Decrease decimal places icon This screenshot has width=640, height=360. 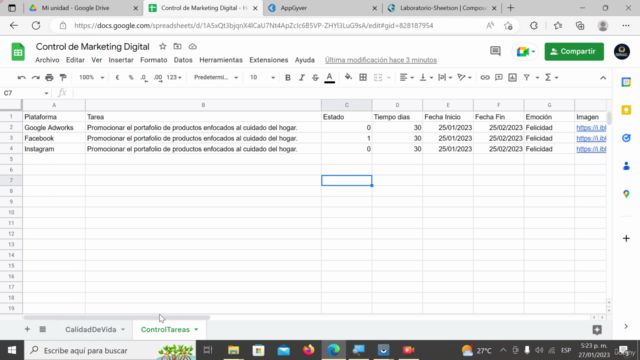pos(144,78)
